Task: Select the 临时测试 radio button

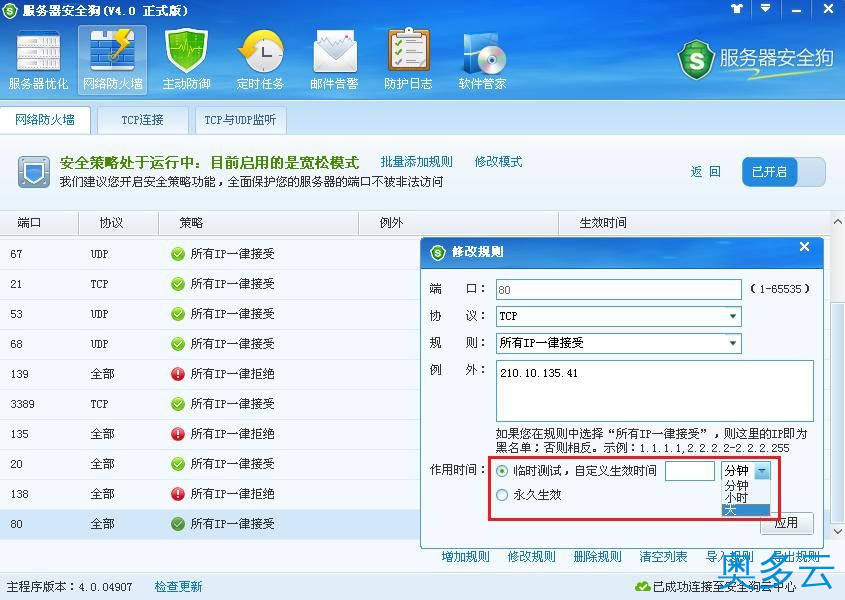Action: coord(502,471)
